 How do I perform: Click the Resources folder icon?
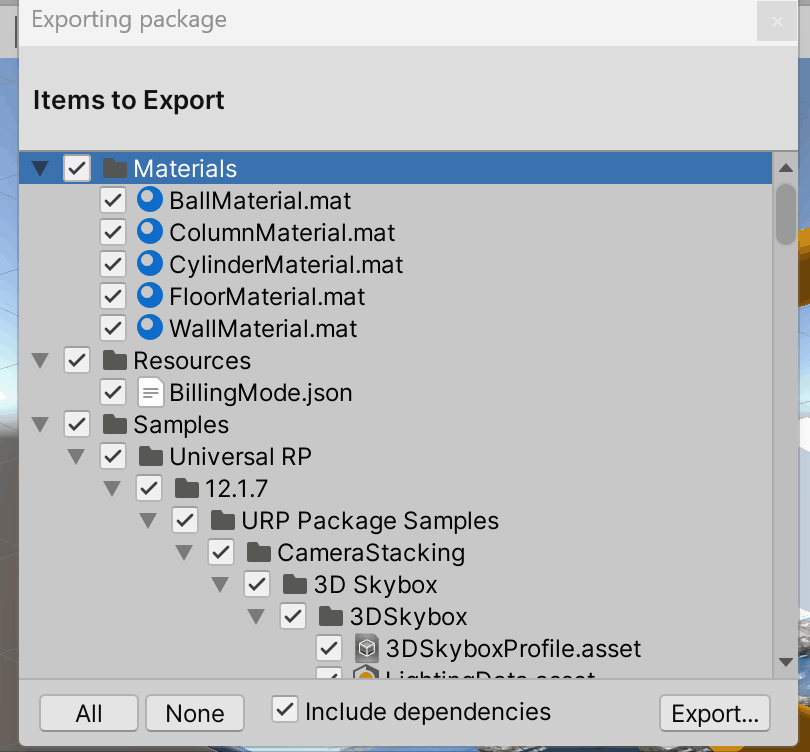point(116,360)
